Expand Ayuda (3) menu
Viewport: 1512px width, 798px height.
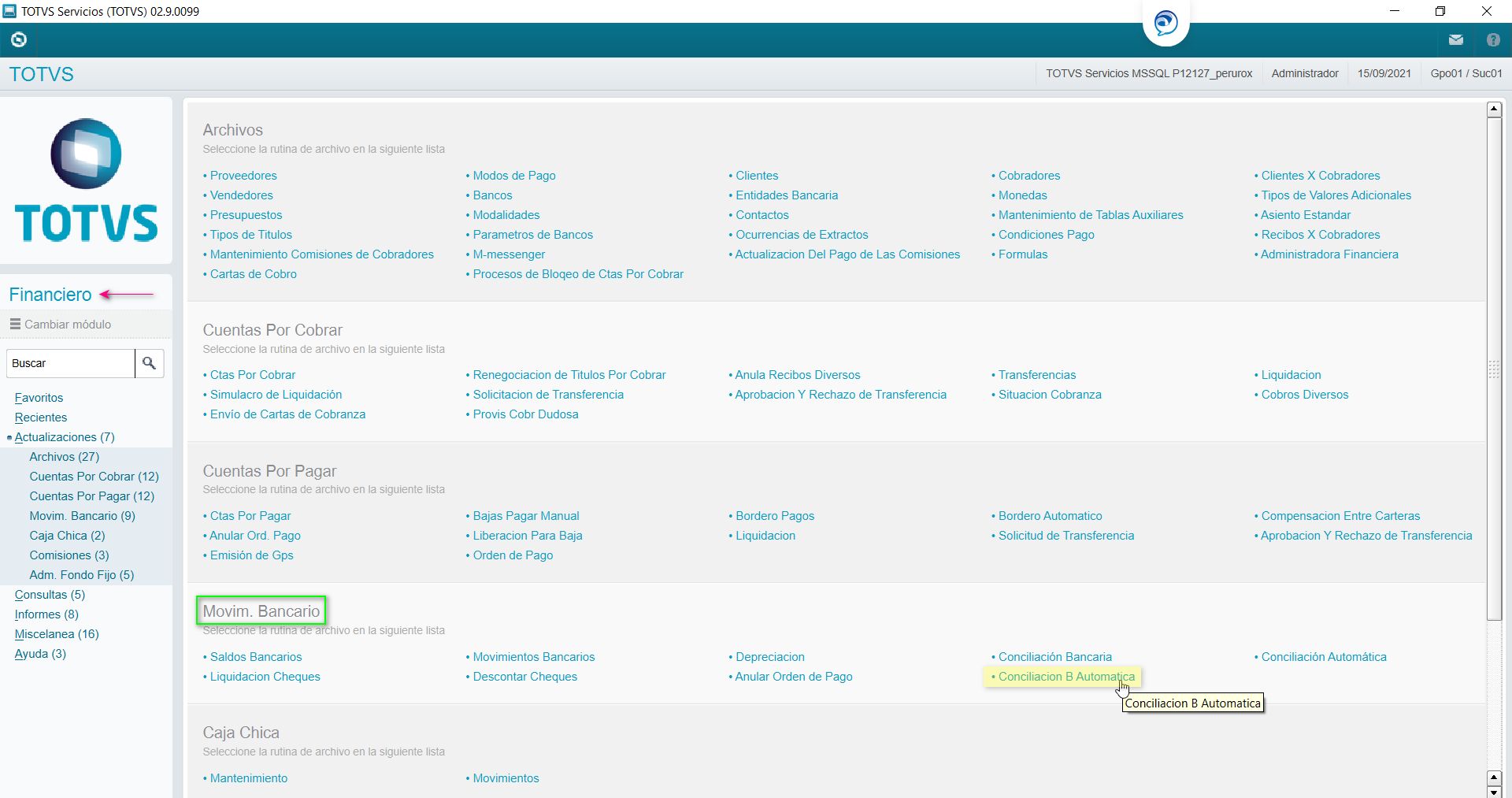(x=40, y=654)
